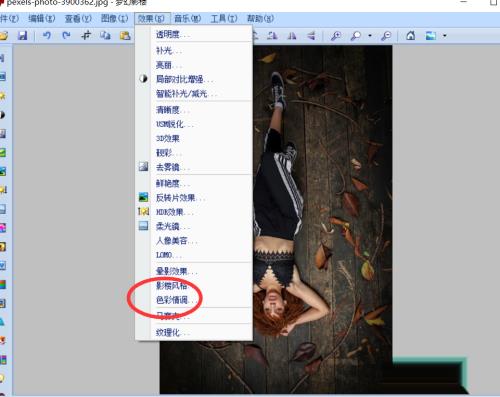Image resolution: width=500 pixels, height=397 pixels.
Task: Click the zoom out magnifier icon
Action: 386,35
